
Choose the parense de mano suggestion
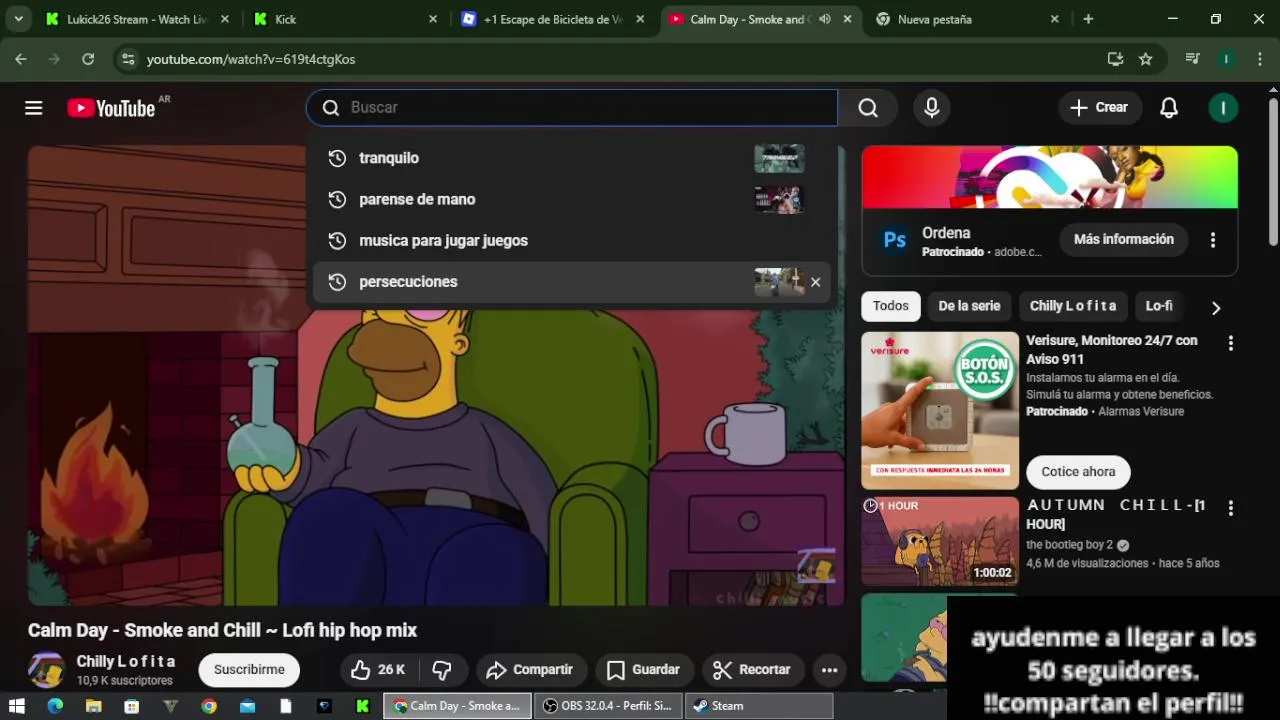point(572,199)
